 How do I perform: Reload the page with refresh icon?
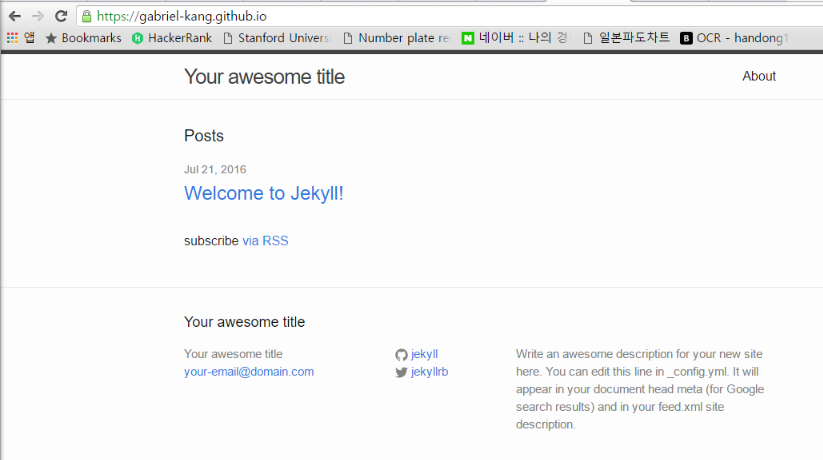(61, 16)
